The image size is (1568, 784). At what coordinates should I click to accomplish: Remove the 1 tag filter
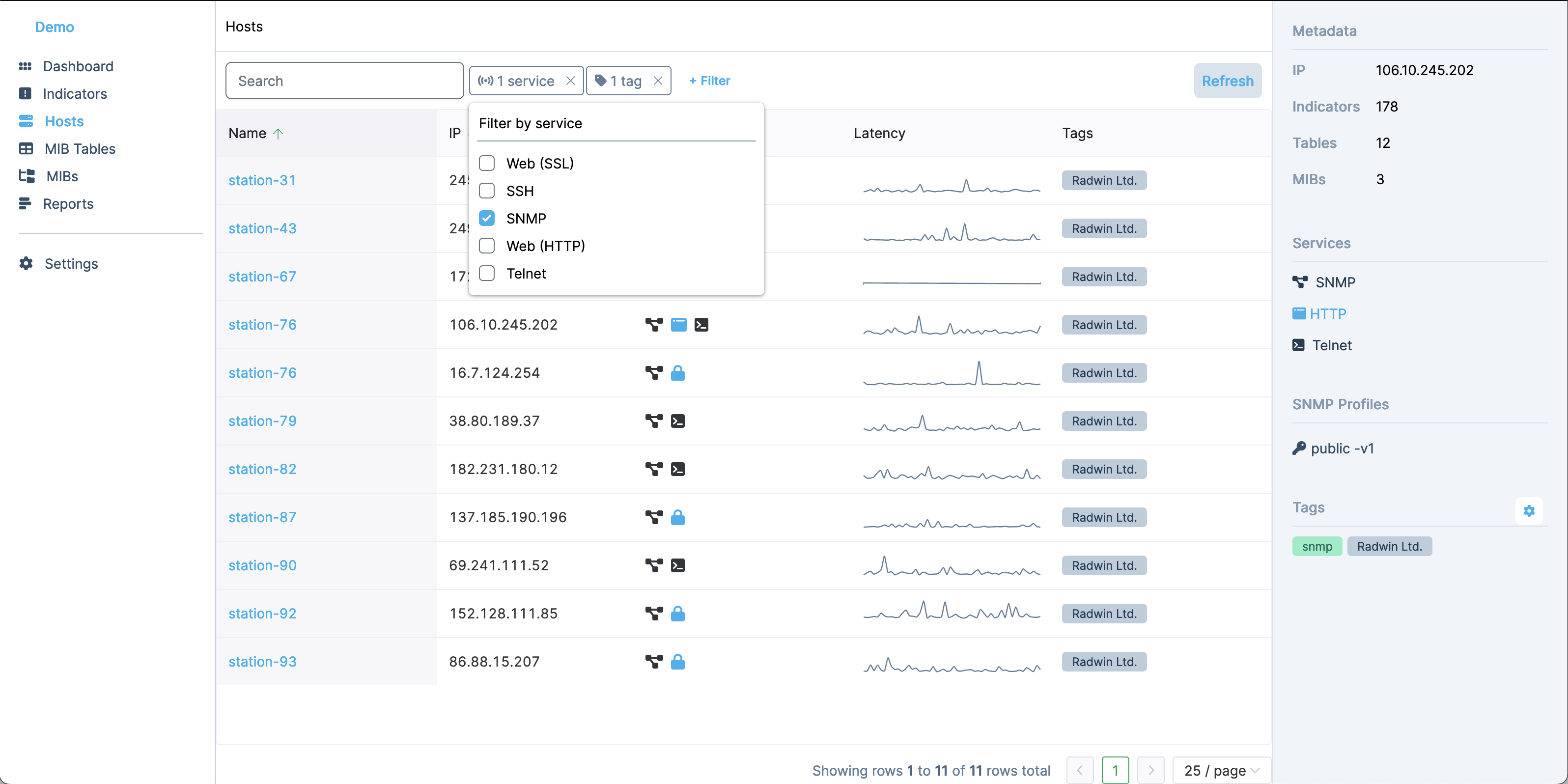click(658, 81)
